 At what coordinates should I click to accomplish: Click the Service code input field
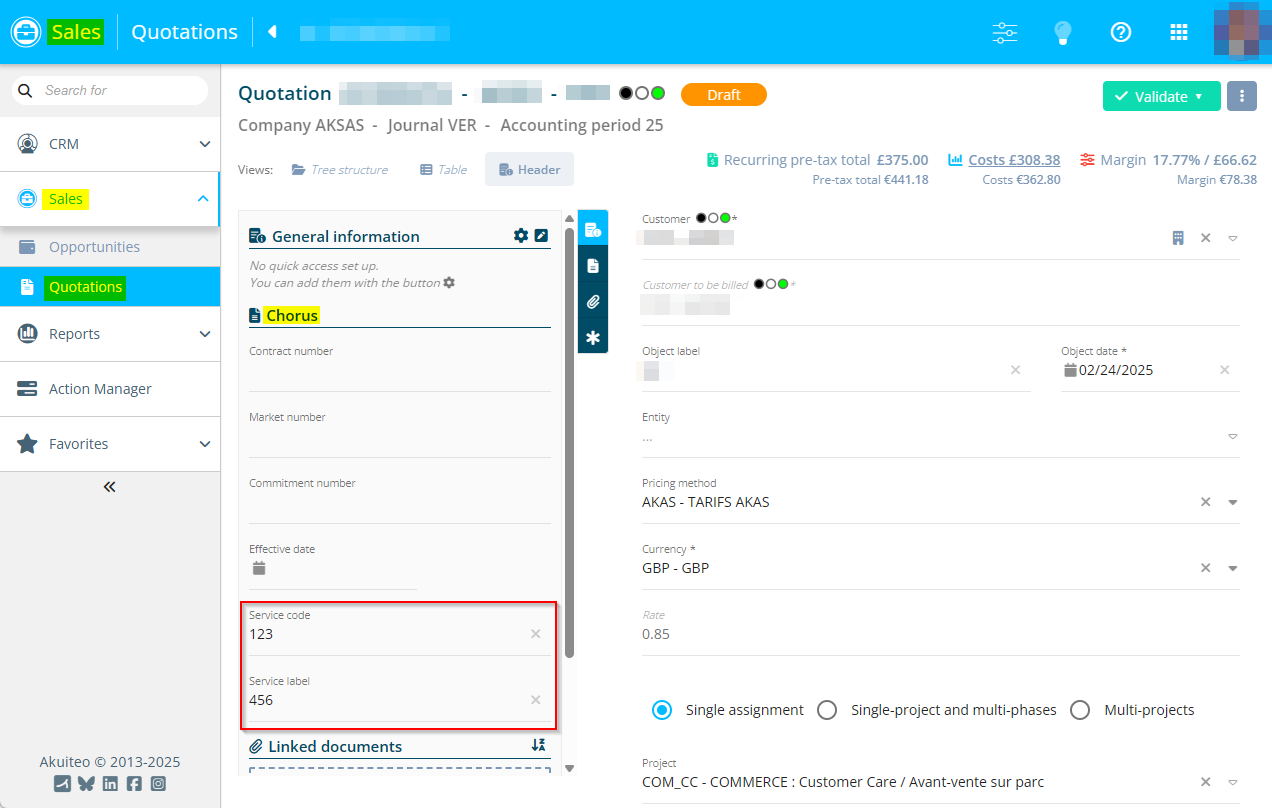385,634
